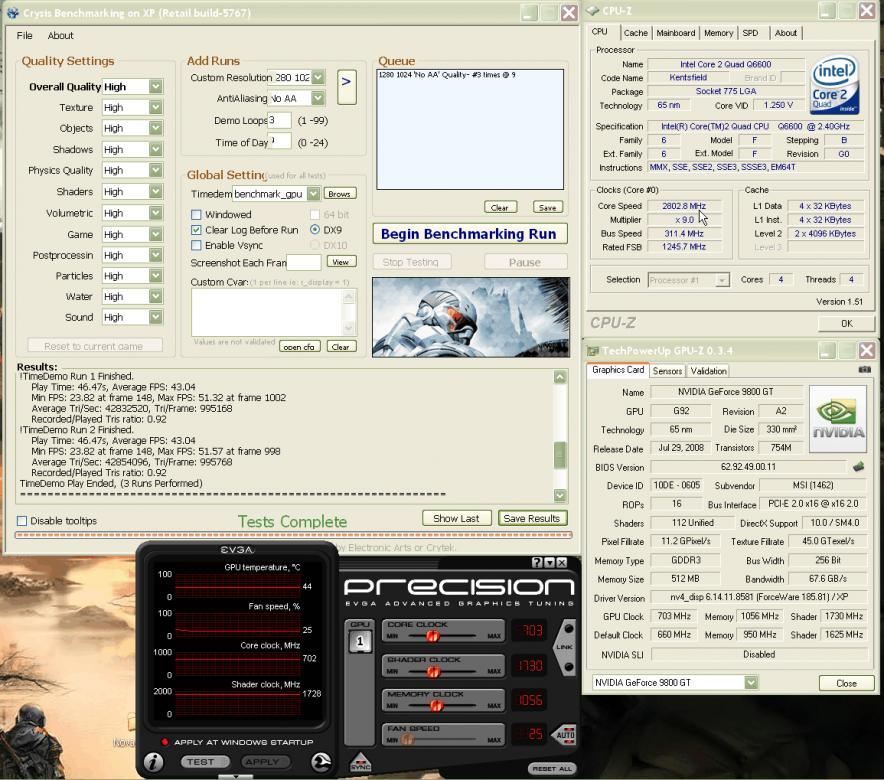The width and height of the screenshot is (884, 780).
Task: Open the GPU-Z graphics card selector dropdown
Action: tap(751, 682)
